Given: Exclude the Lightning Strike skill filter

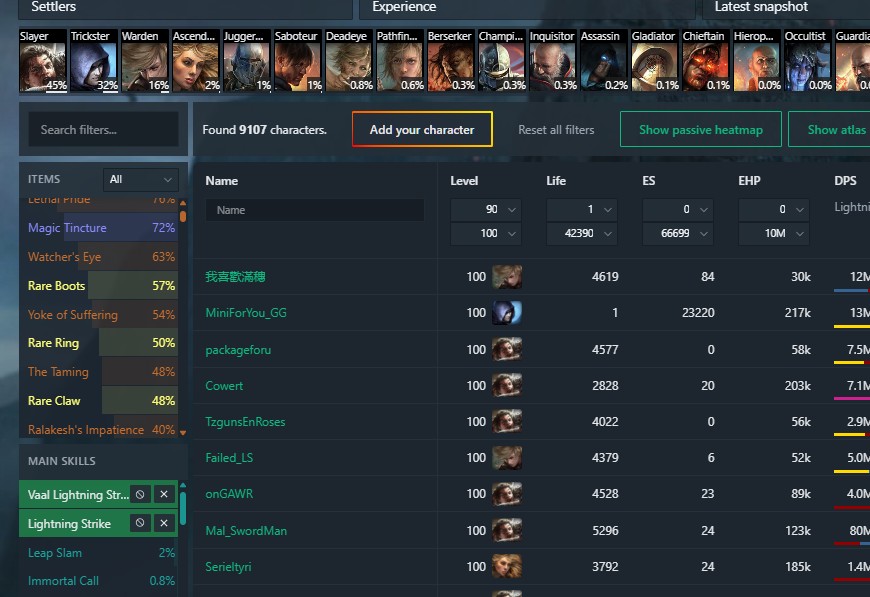Looking at the screenshot, I should [140, 523].
